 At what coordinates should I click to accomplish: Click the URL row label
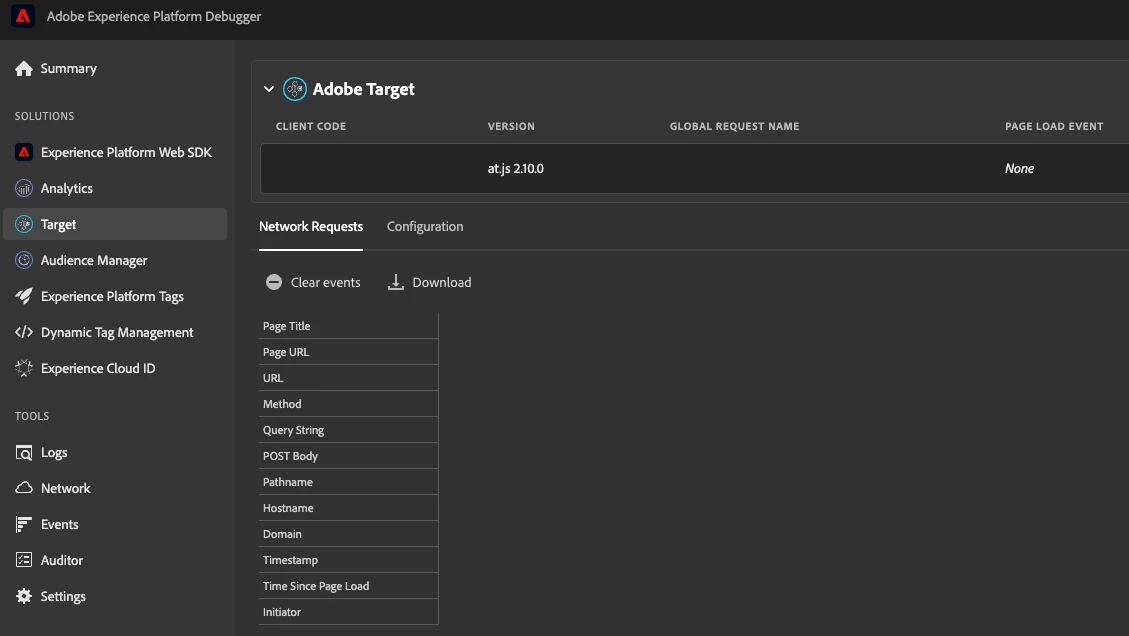tap(273, 377)
